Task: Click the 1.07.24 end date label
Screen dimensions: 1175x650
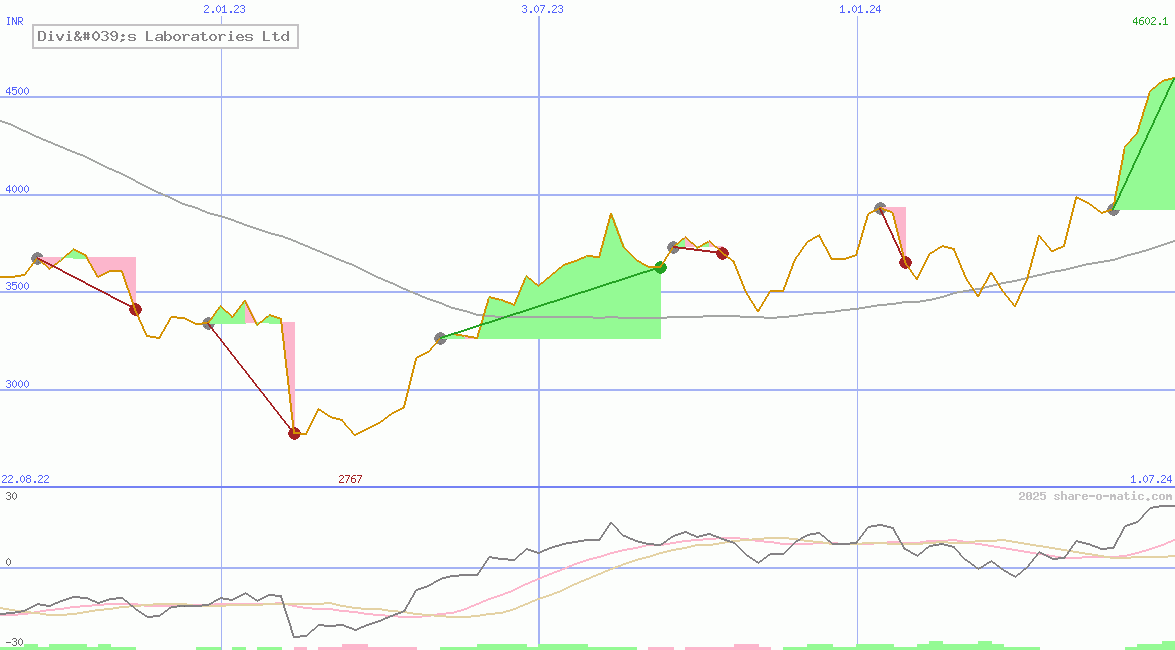Action: pyautogui.click(x=1150, y=479)
